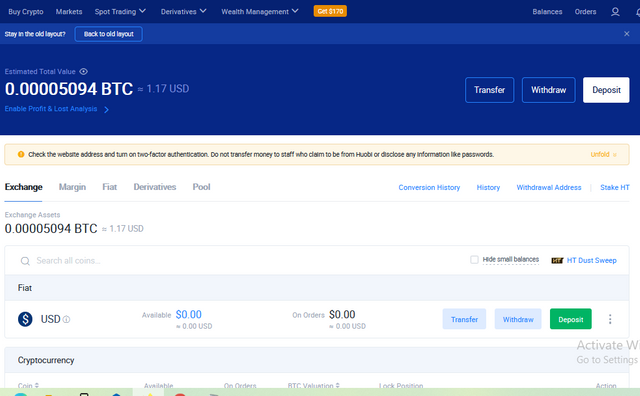
Task: Click the info icon next to USD
Action: click(x=66, y=319)
